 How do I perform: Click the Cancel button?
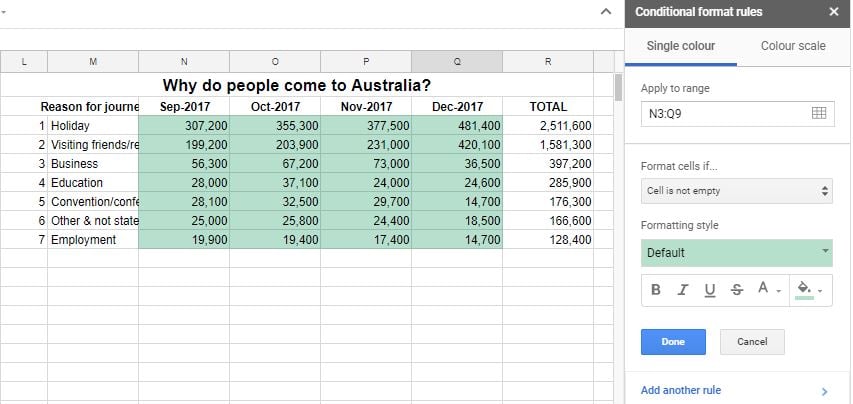[x=752, y=342]
